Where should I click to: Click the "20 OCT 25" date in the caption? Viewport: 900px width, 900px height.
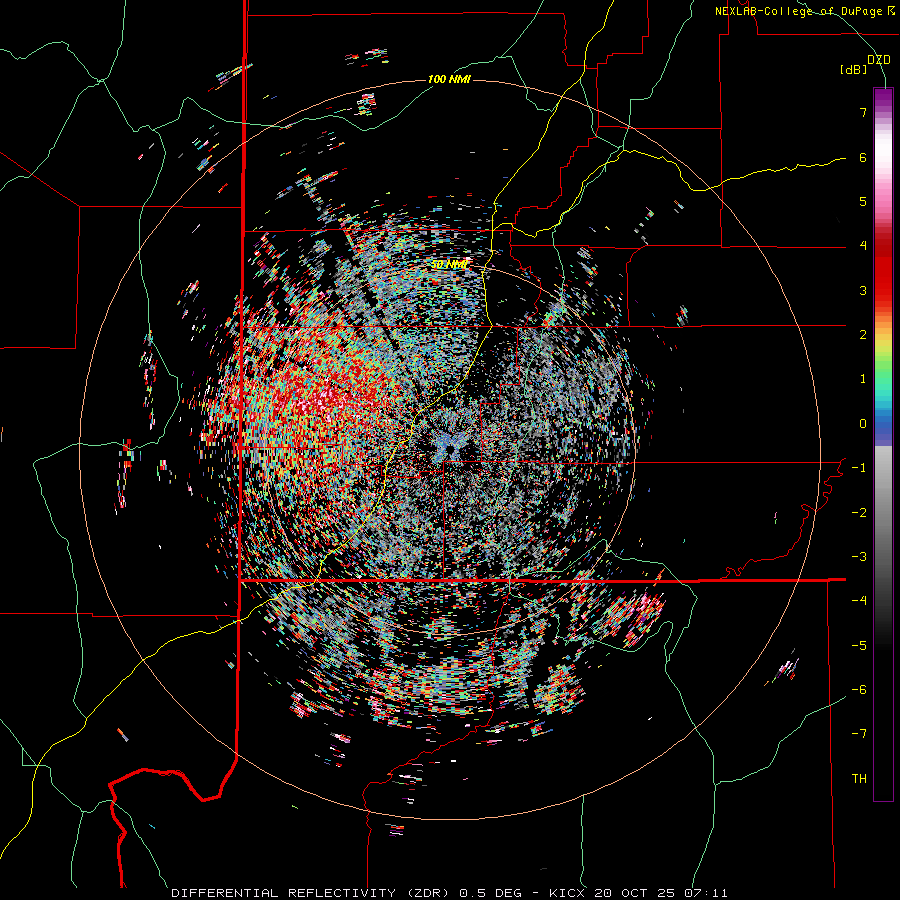[634, 893]
